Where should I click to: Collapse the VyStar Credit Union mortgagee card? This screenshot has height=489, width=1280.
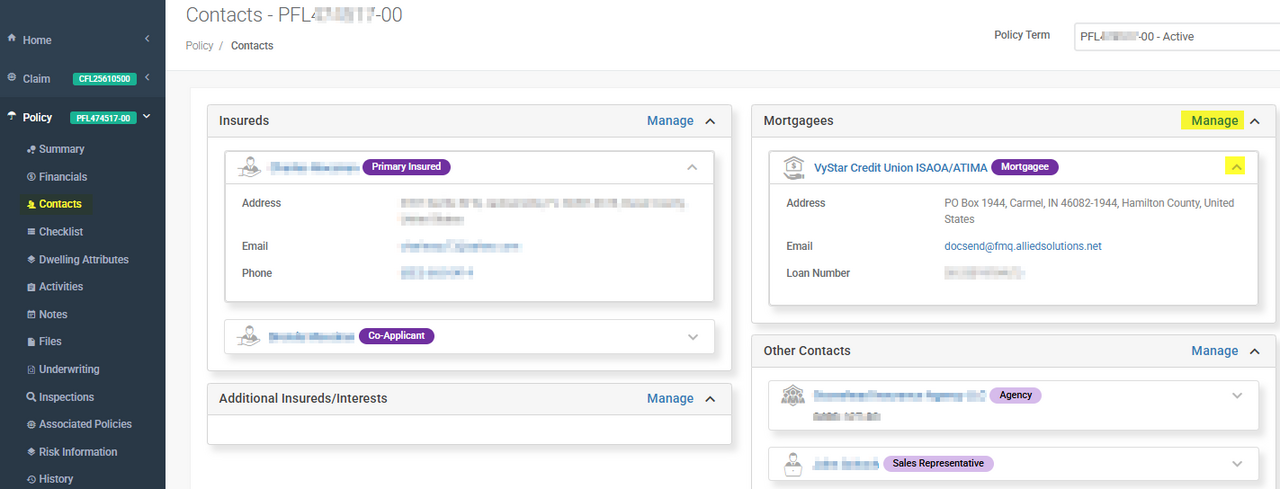pos(1237,168)
